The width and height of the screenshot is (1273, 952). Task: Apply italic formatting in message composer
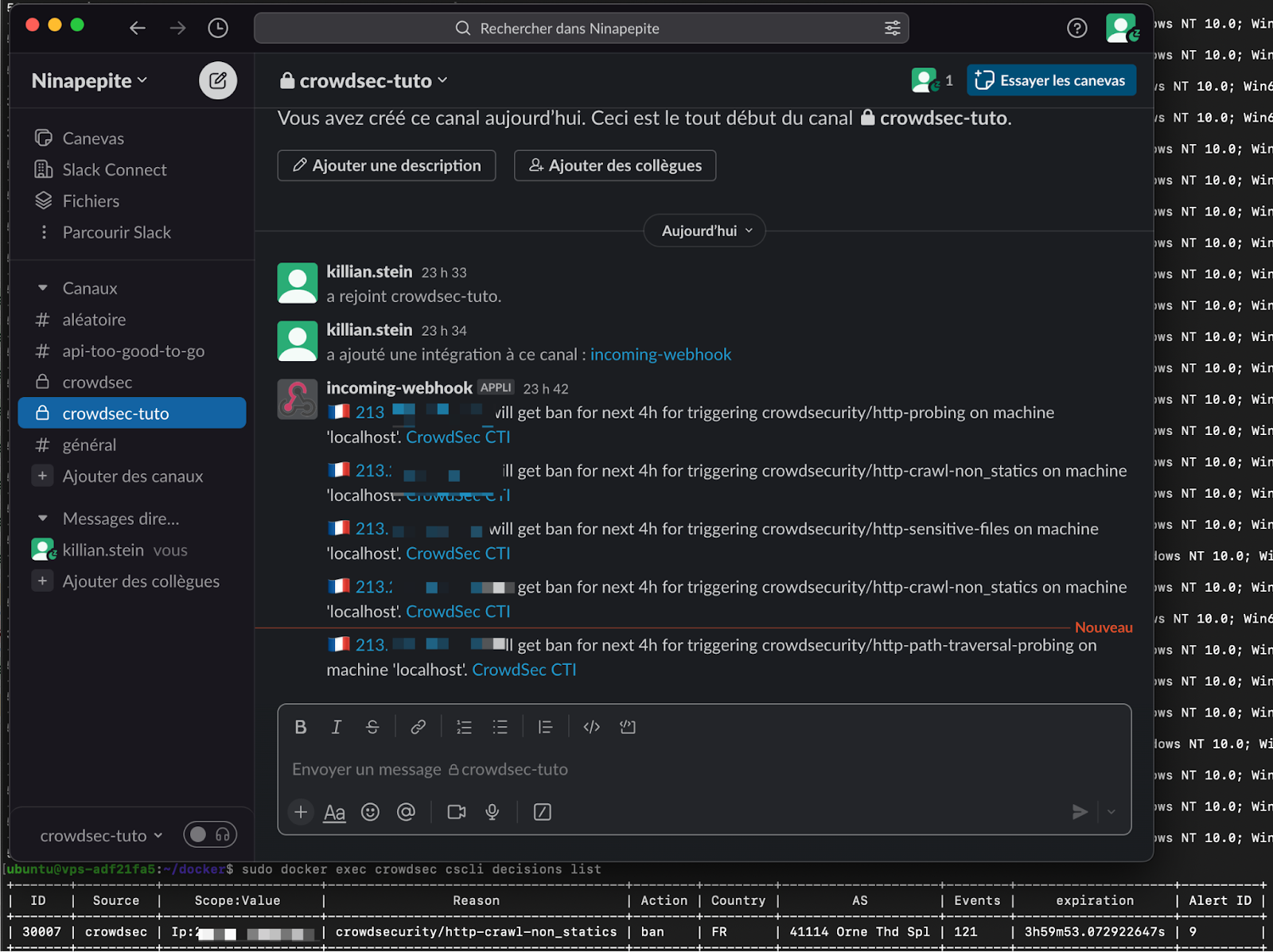click(x=337, y=727)
